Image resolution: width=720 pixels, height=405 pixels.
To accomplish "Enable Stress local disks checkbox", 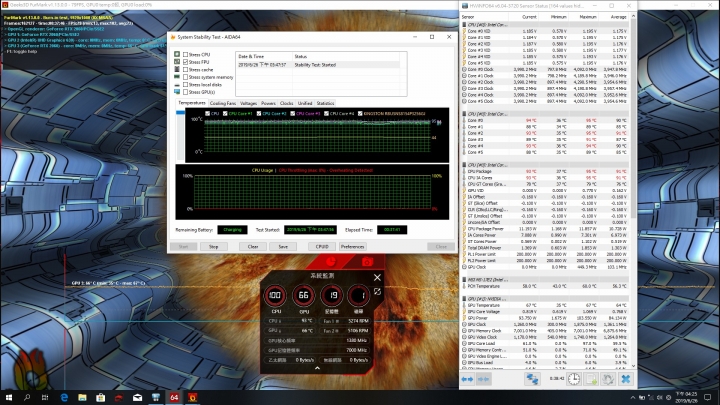I will 186,84.
